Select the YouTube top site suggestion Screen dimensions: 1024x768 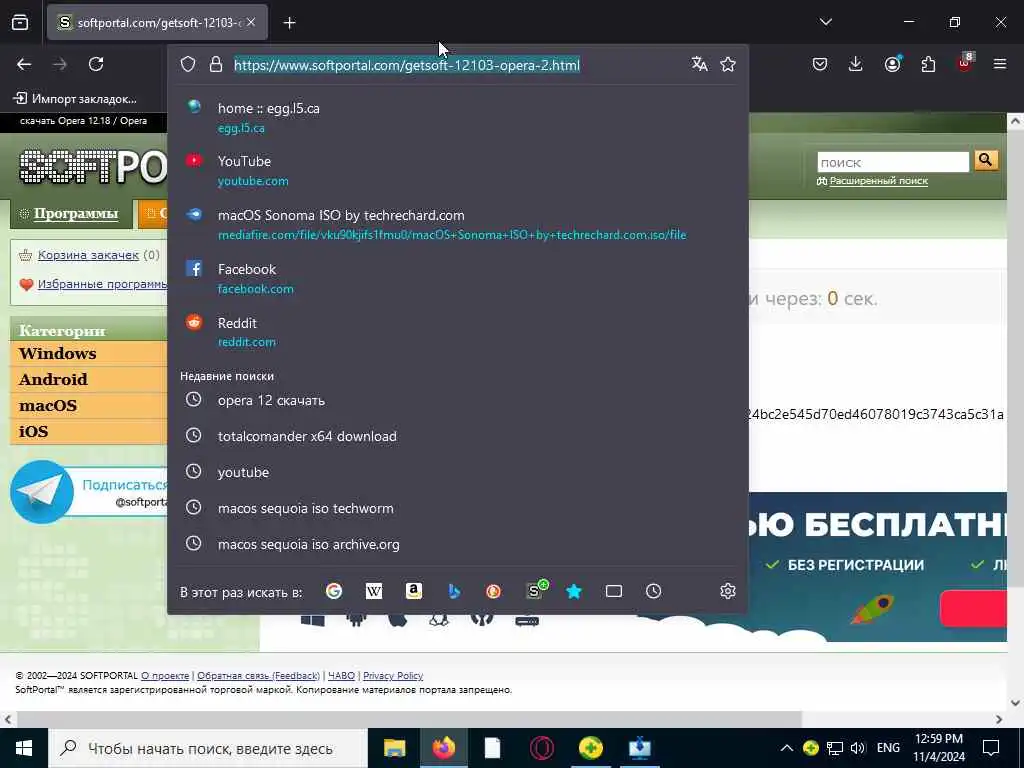click(x=458, y=170)
